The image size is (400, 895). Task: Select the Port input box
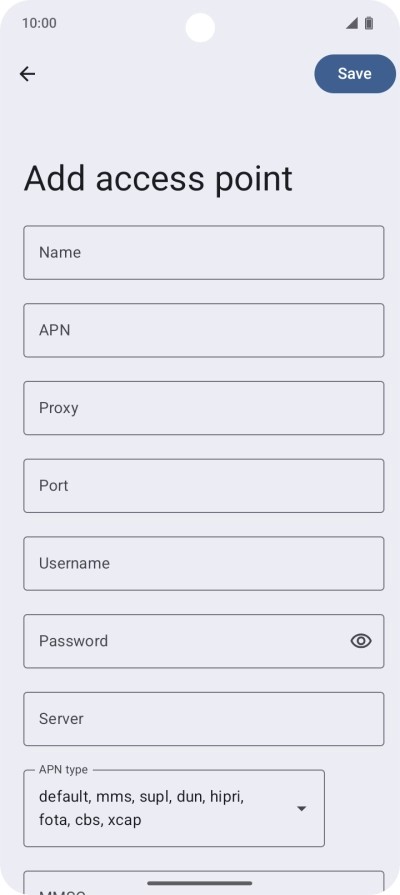point(204,486)
